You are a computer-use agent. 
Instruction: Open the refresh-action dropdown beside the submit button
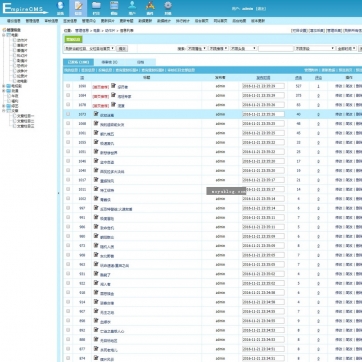89,48
